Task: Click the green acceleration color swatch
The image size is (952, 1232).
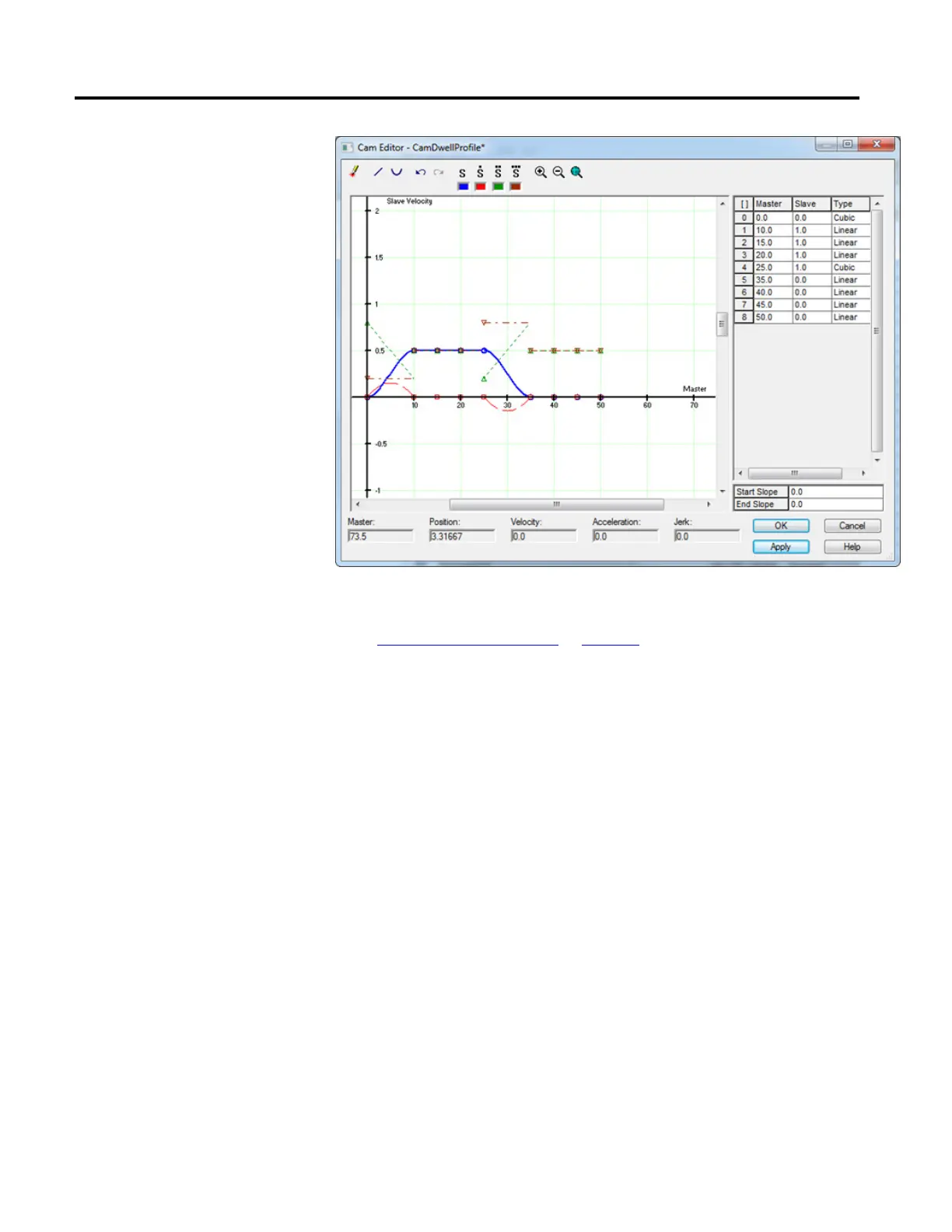Action: point(499,187)
